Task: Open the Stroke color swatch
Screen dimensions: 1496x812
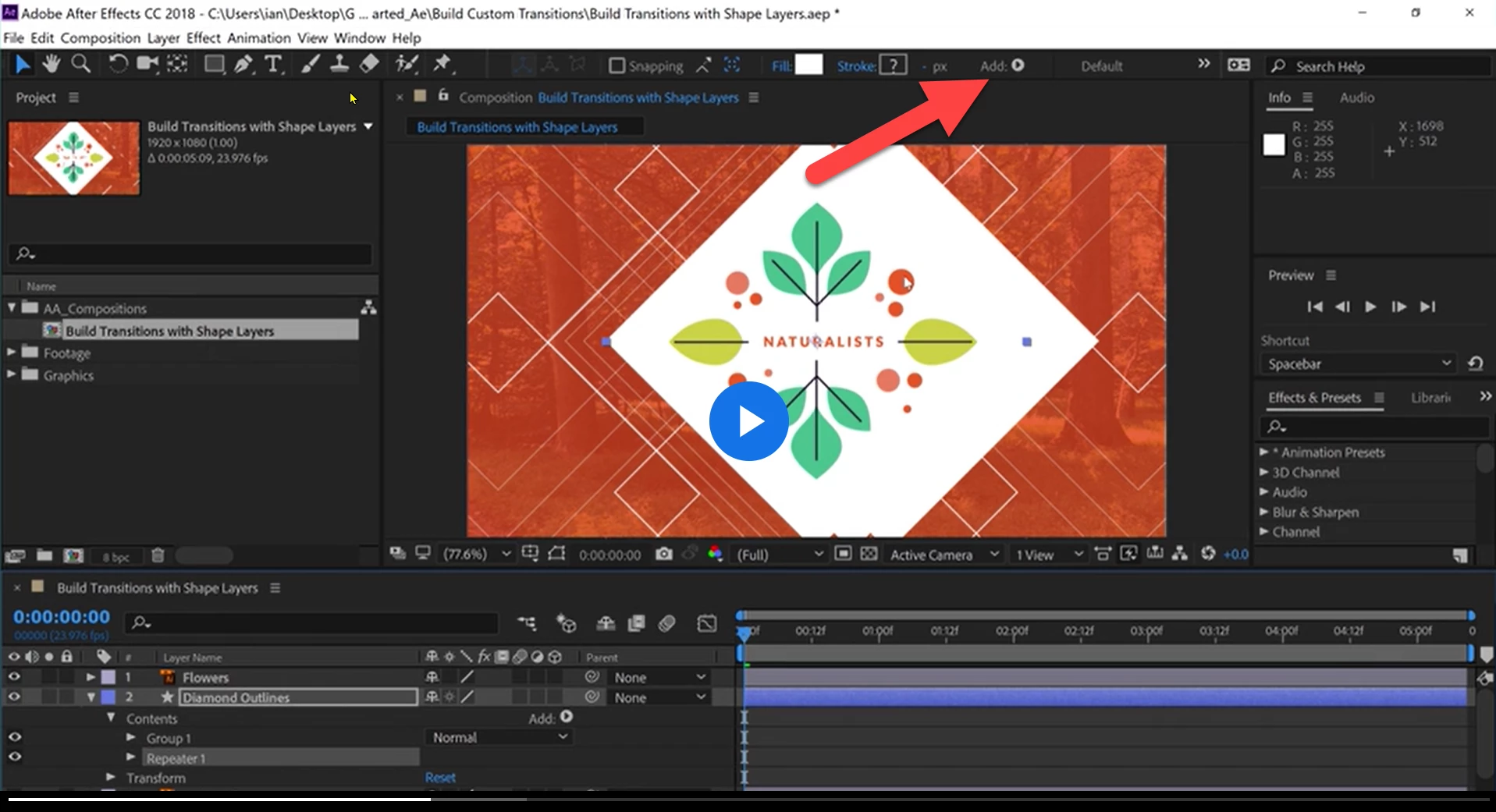Action: click(893, 65)
